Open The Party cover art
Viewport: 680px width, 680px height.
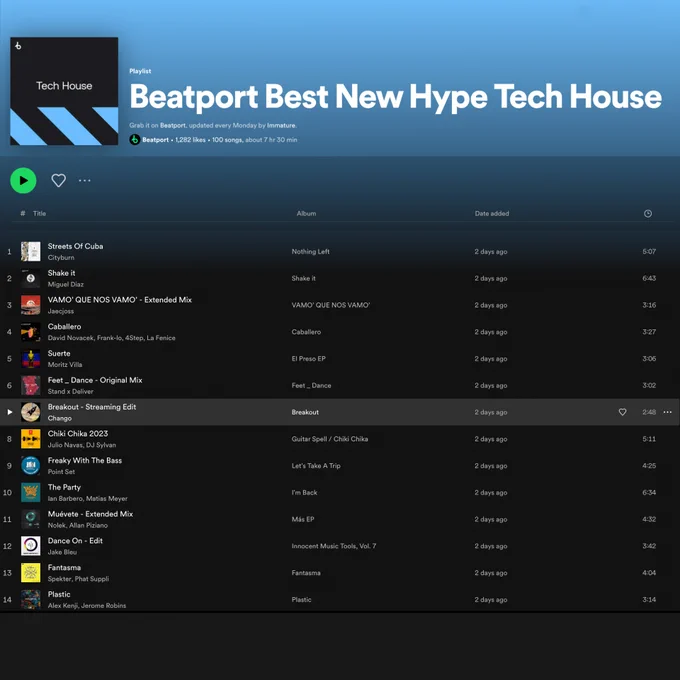[31, 493]
